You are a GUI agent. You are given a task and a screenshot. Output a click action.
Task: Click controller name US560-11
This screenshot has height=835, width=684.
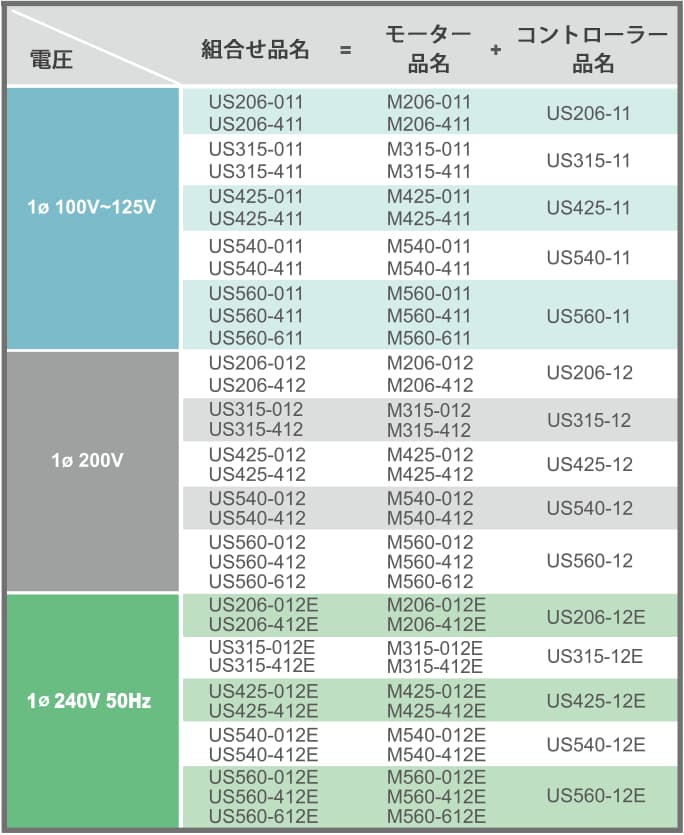[588, 316]
